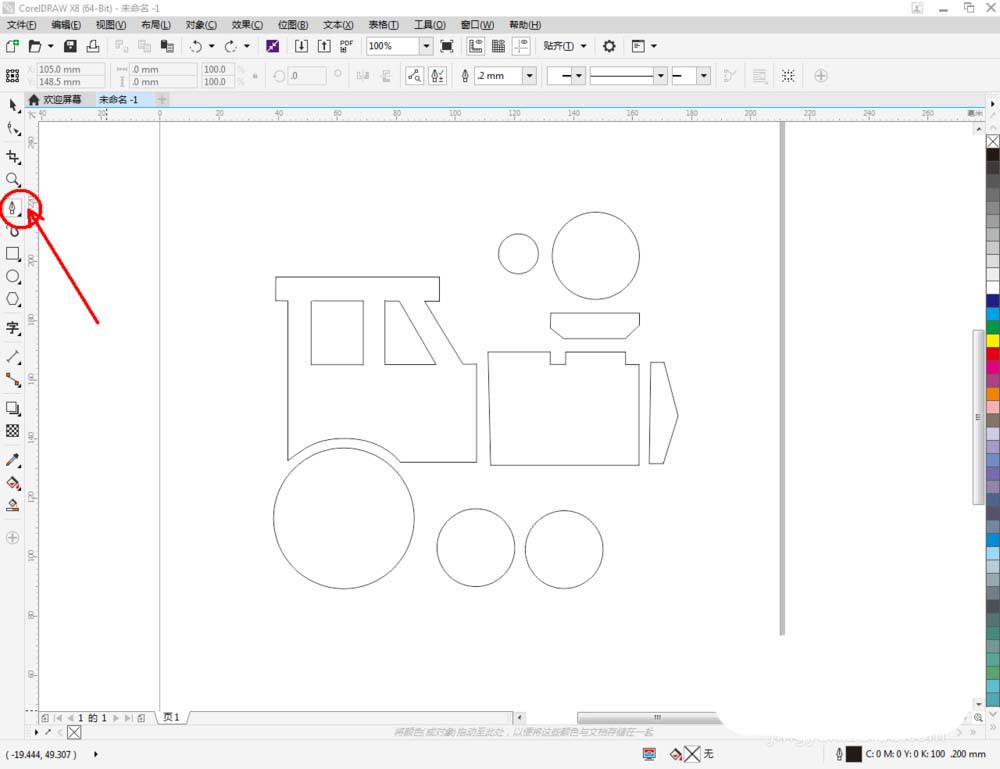Open the Options gear icon
This screenshot has width=1000, height=769.
[x=609, y=46]
